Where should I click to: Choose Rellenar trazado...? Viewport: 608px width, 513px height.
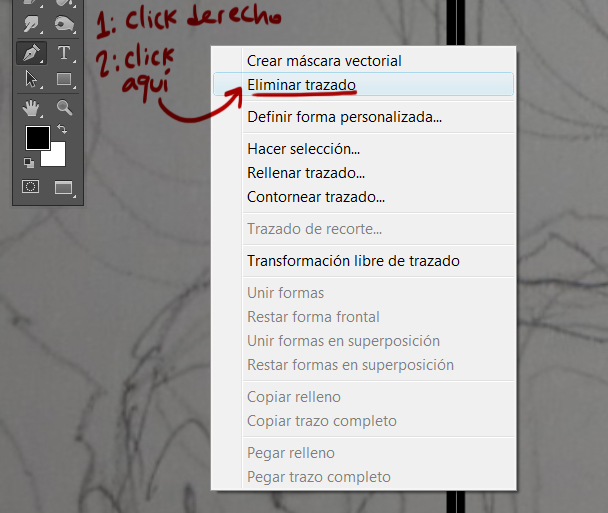[363, 173]
